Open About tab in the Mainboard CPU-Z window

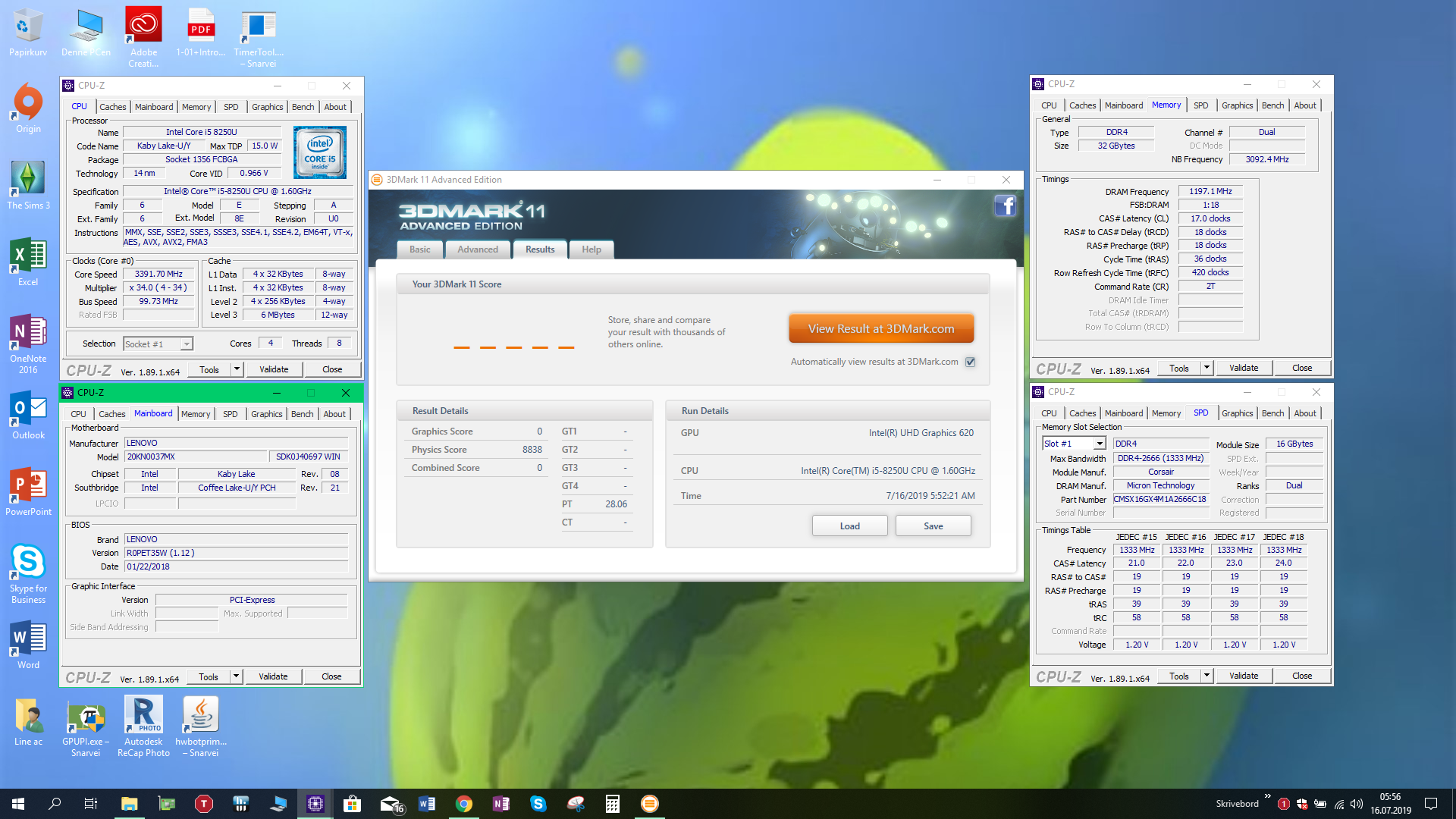point(334,414)
